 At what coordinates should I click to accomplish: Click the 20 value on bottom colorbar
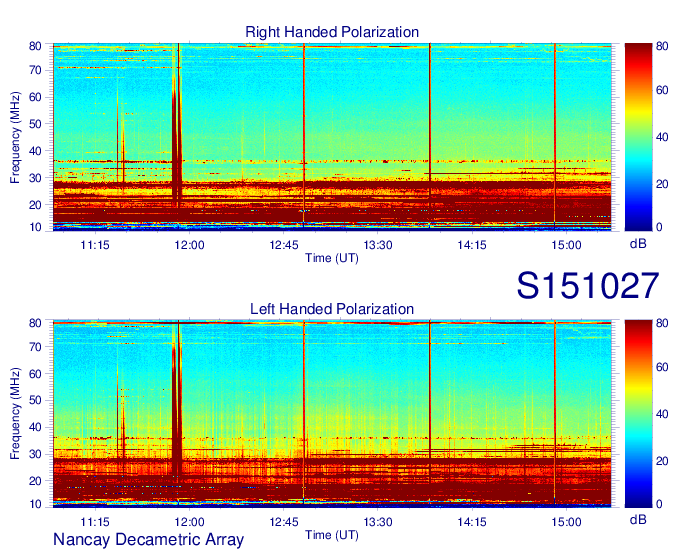click(x=662, y=461)
